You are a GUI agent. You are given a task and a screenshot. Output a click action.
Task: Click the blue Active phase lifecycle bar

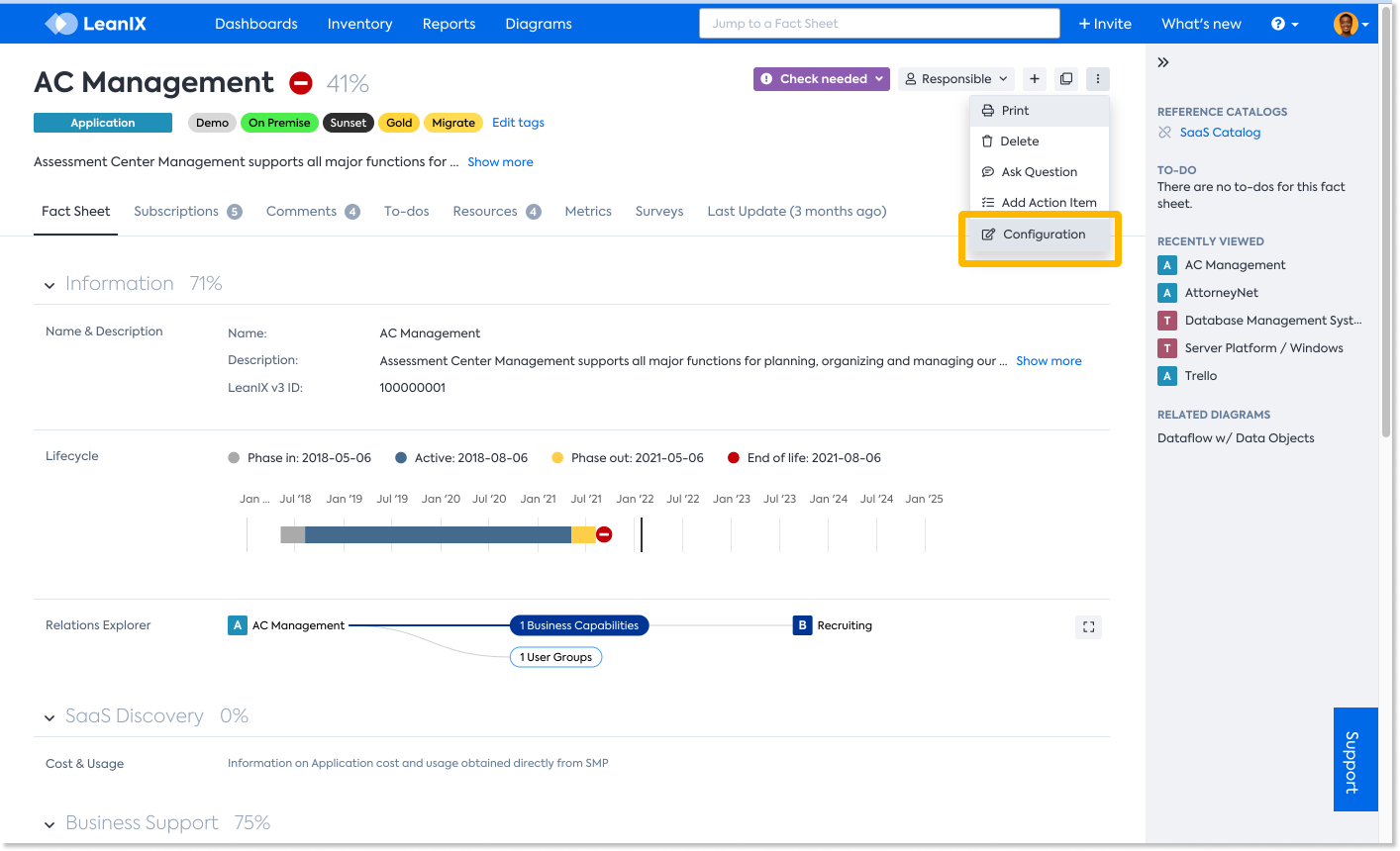438,534
